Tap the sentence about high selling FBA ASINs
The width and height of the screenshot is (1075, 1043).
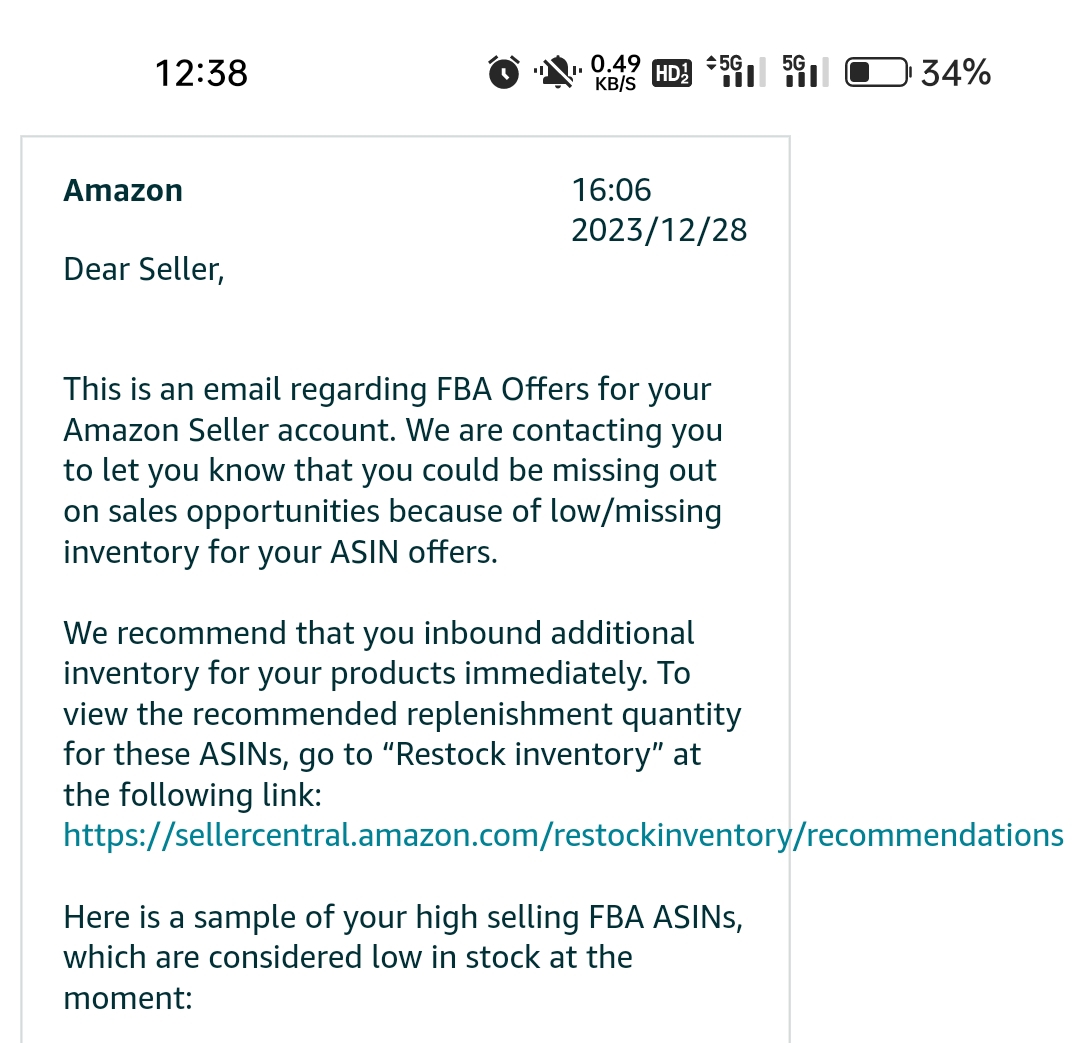[x=403, y=957]
